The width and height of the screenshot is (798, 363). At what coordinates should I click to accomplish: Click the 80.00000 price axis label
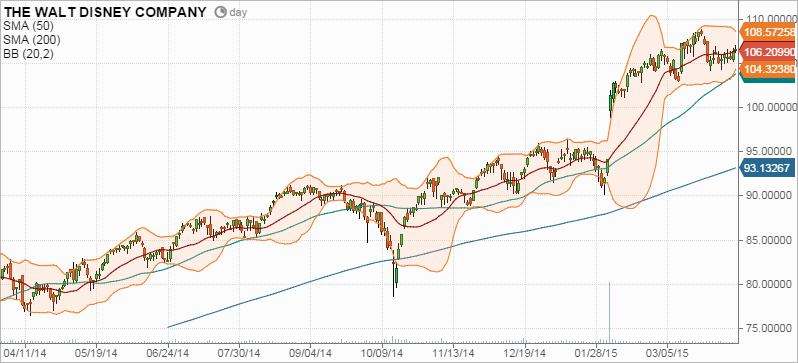click(768, 284)
